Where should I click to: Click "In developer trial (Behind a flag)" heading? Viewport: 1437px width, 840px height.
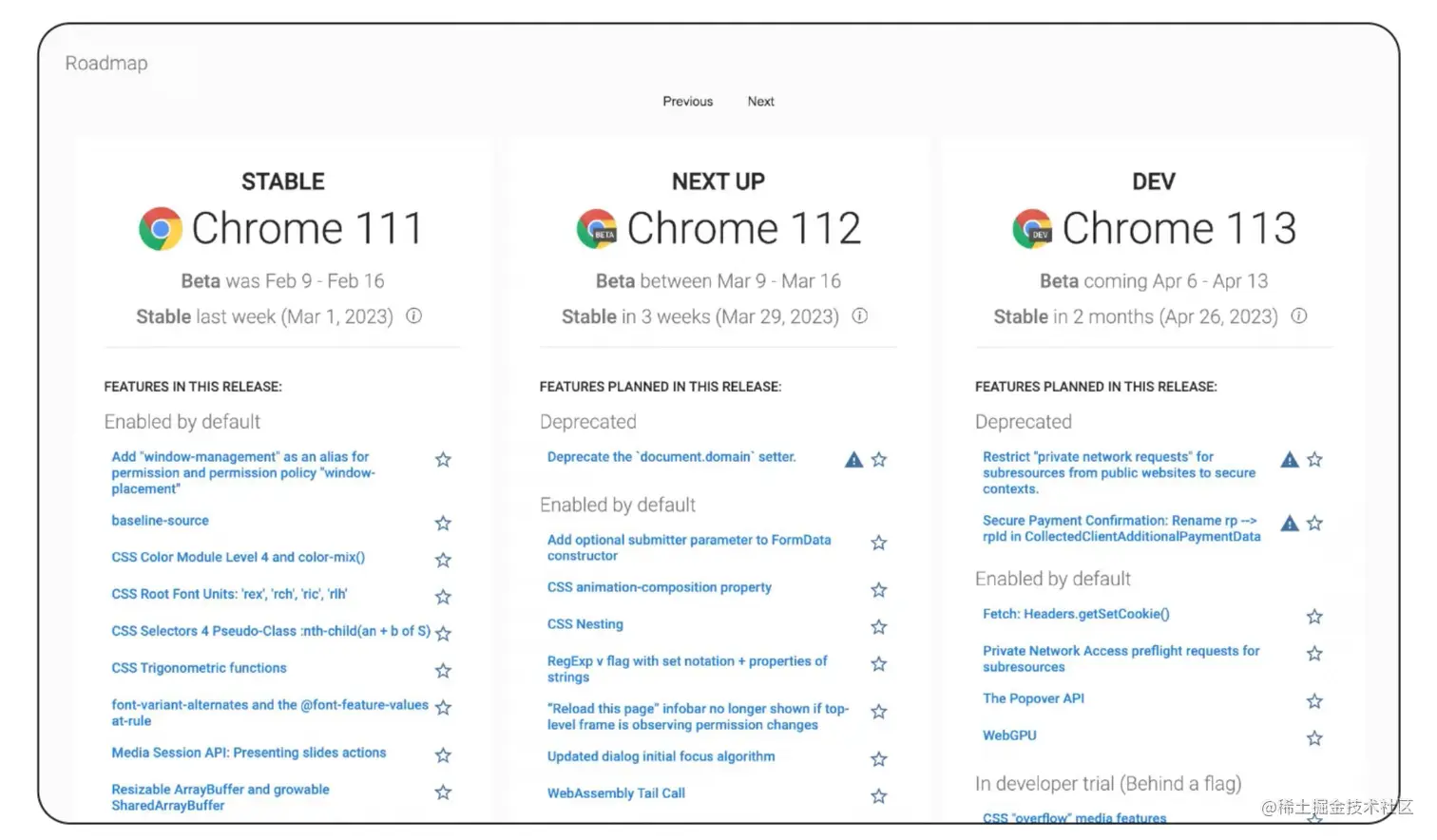click(1108, 784)
